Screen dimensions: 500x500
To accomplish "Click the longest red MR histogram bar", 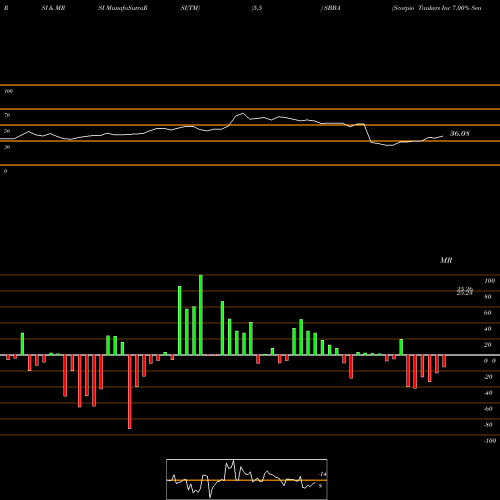I will pos(130,392).
